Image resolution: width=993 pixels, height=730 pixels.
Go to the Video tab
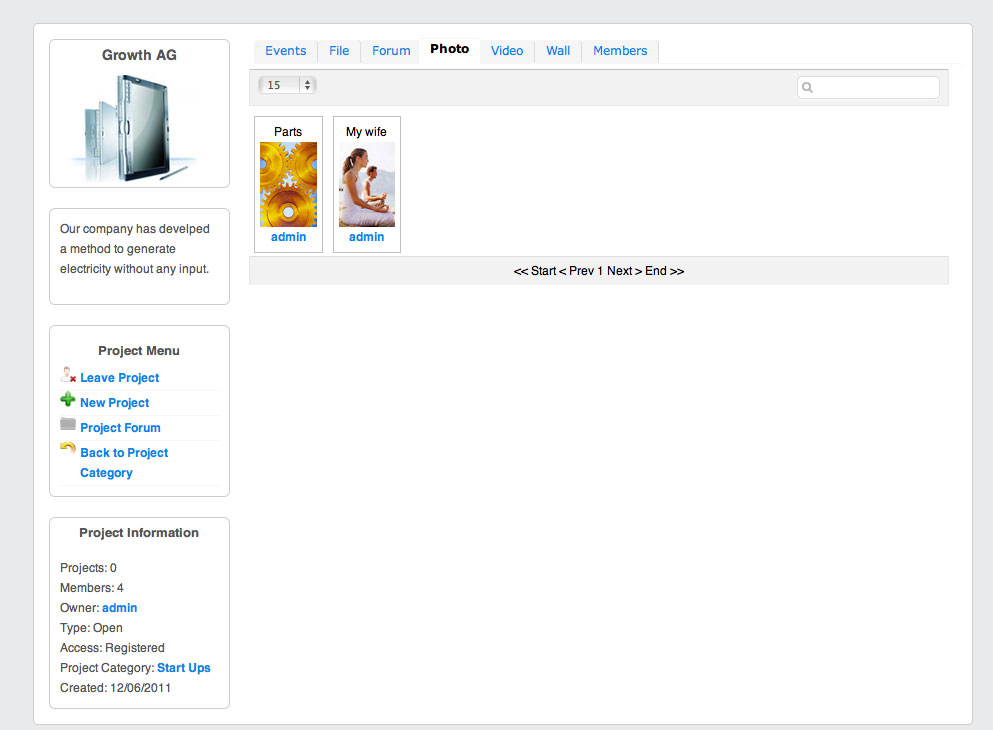[507, 51]
